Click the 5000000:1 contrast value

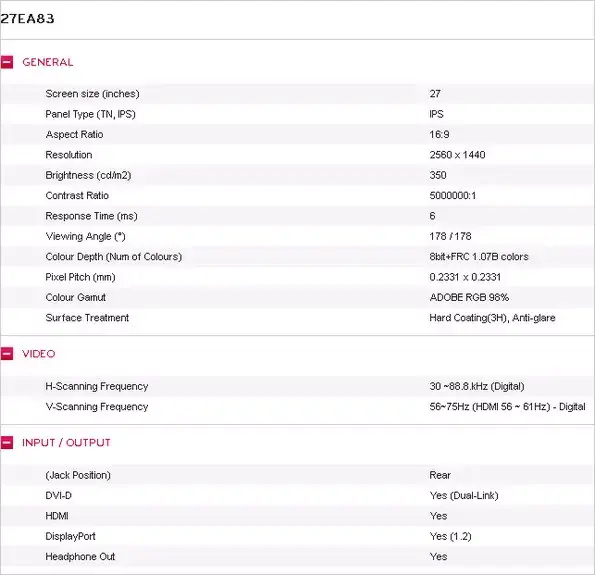click(x=453, y=195)
